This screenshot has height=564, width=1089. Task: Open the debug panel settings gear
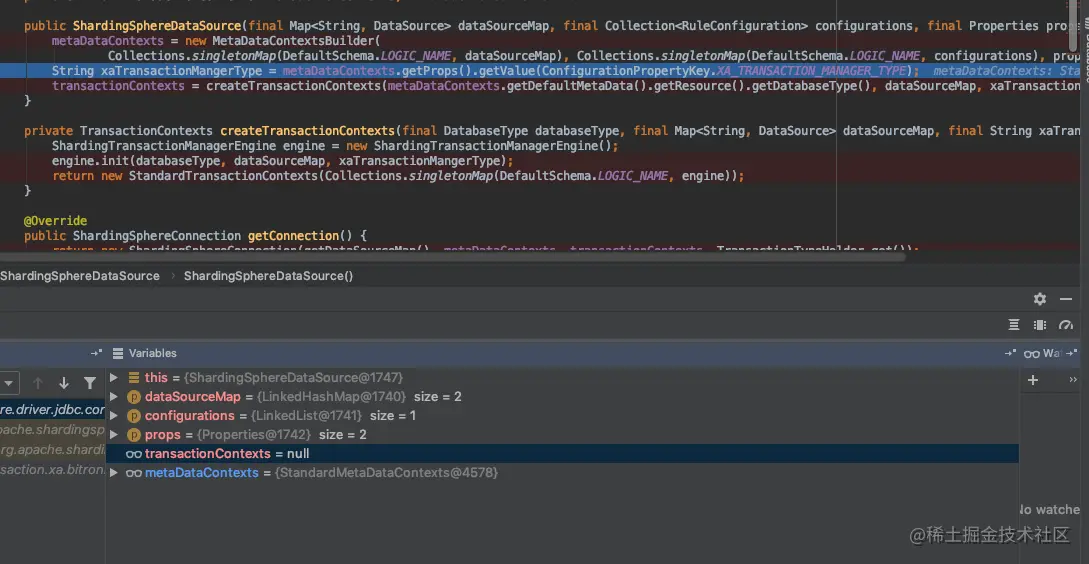point(1040,299)
